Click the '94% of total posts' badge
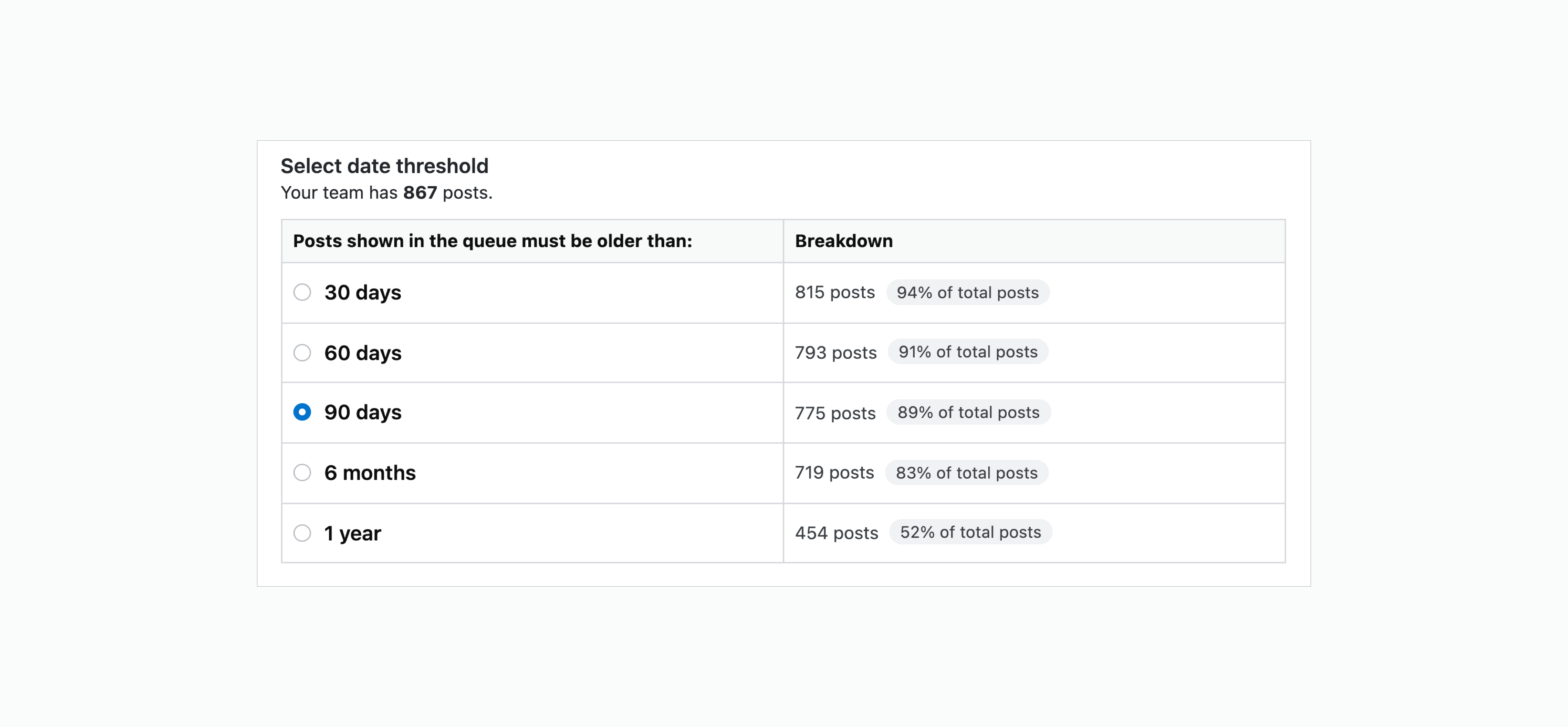The height and width of the screenshot is (727, 1568). coord(967,292)
